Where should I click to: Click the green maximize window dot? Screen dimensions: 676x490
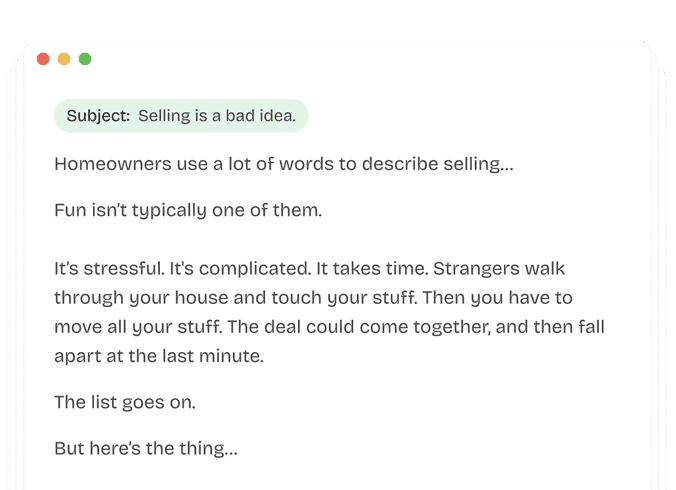tap(85, 59)
